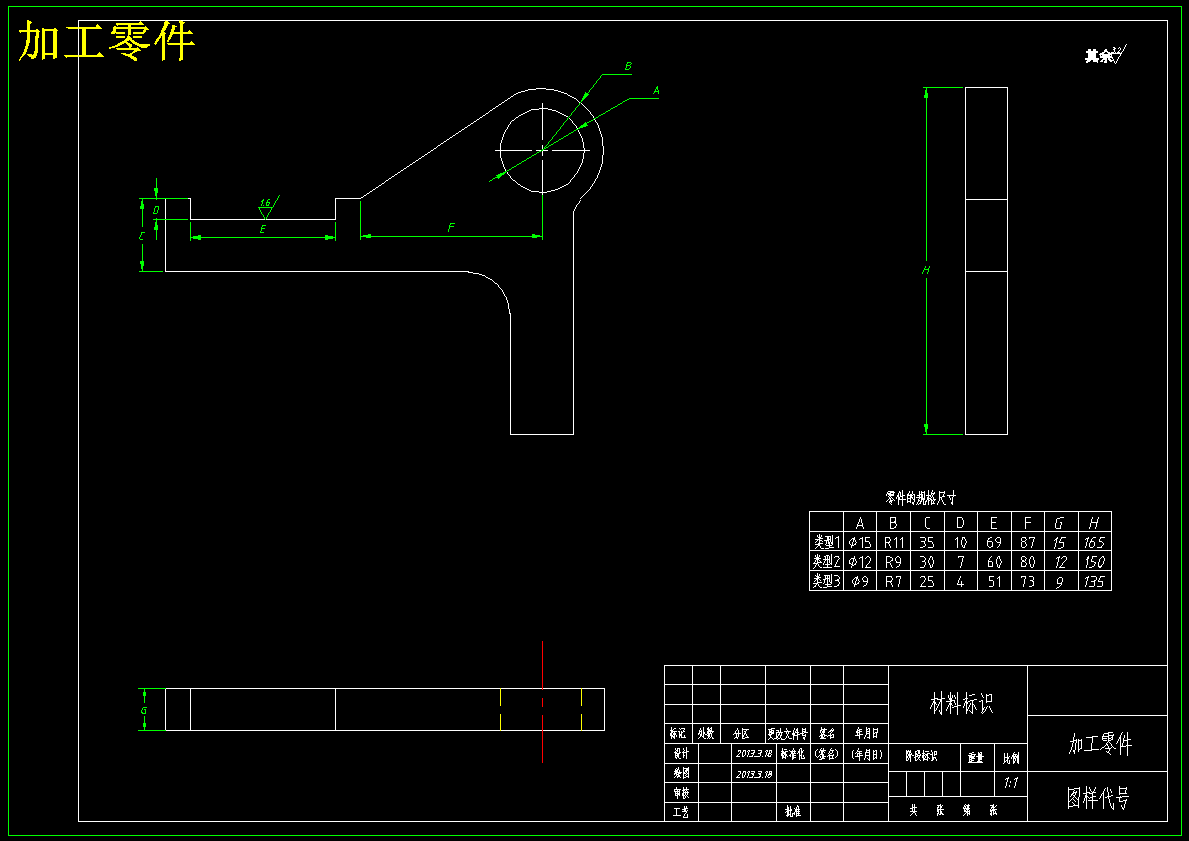Select the value 60 in the table
The height and width of the screenshot is (841, 1189).
point(993,562)
